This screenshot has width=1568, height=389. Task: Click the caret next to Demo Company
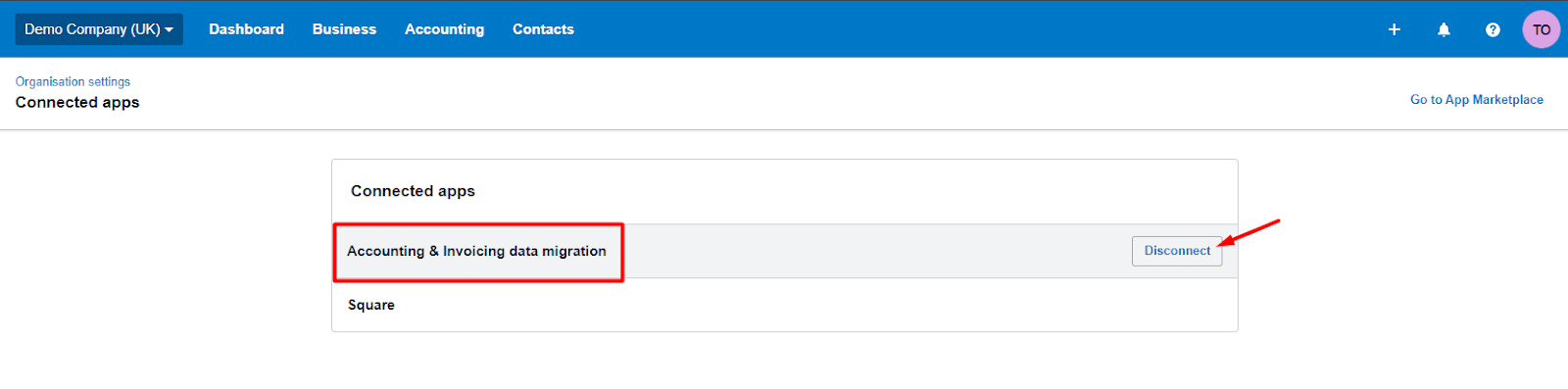pyautogui.click(x=169, y=30)
